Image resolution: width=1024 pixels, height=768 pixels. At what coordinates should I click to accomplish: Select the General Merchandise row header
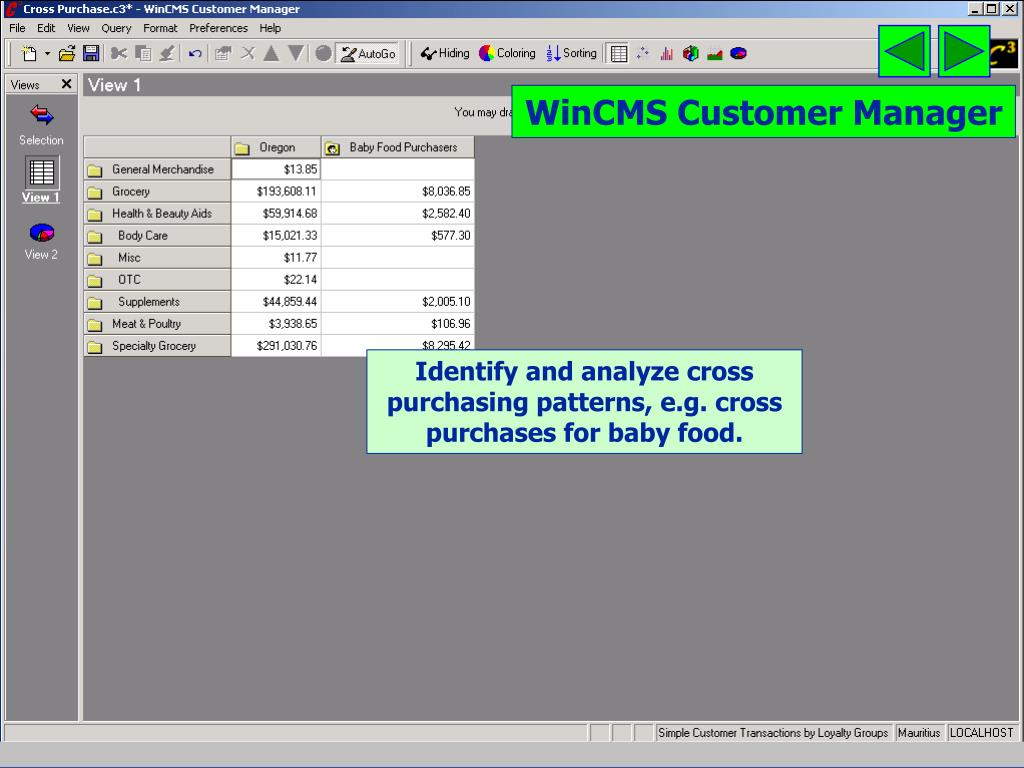pyautogui.click(x=157, y=169)
